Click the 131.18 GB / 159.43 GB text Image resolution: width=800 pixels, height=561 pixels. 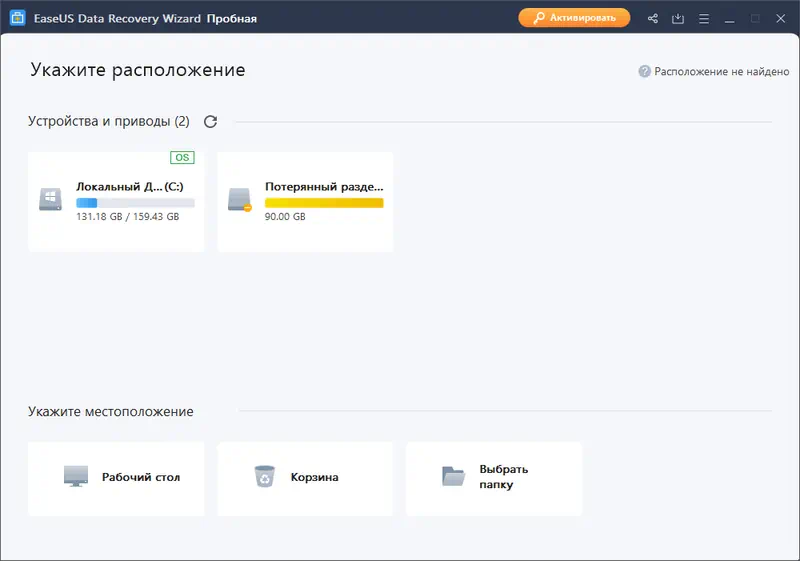pos(128,217)
